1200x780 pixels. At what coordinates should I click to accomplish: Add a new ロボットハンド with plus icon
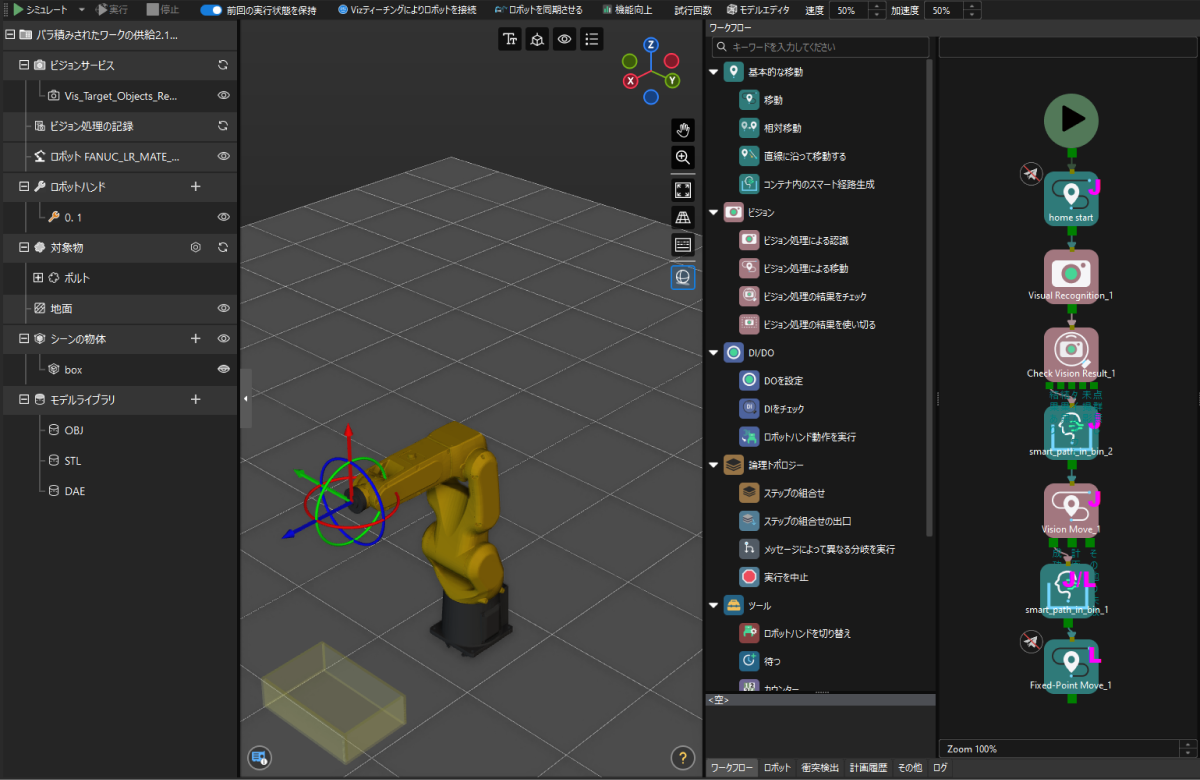coord(196,187)
